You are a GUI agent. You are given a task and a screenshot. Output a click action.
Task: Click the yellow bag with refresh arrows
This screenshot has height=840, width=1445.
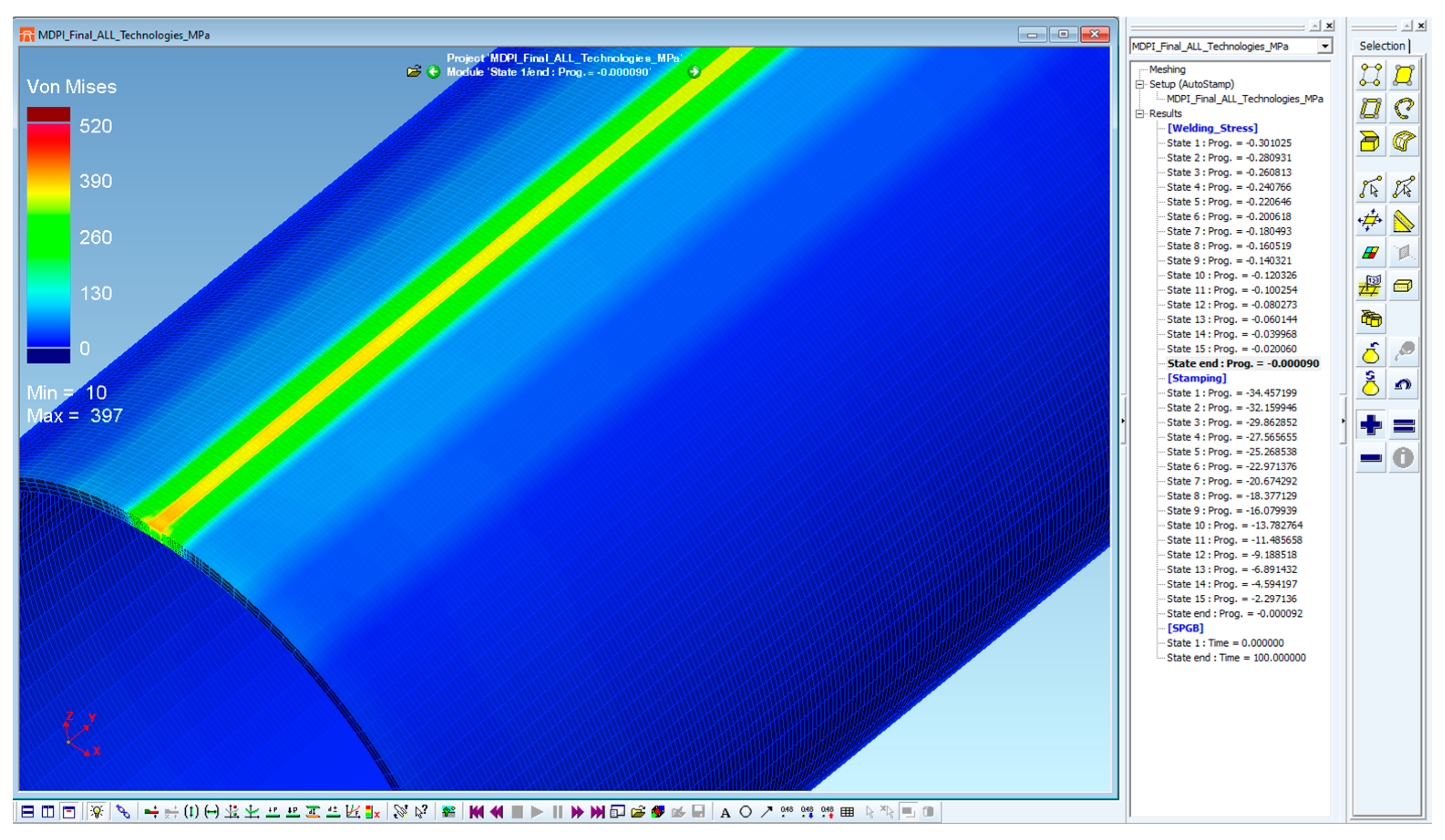click(x=1370, y=384)
